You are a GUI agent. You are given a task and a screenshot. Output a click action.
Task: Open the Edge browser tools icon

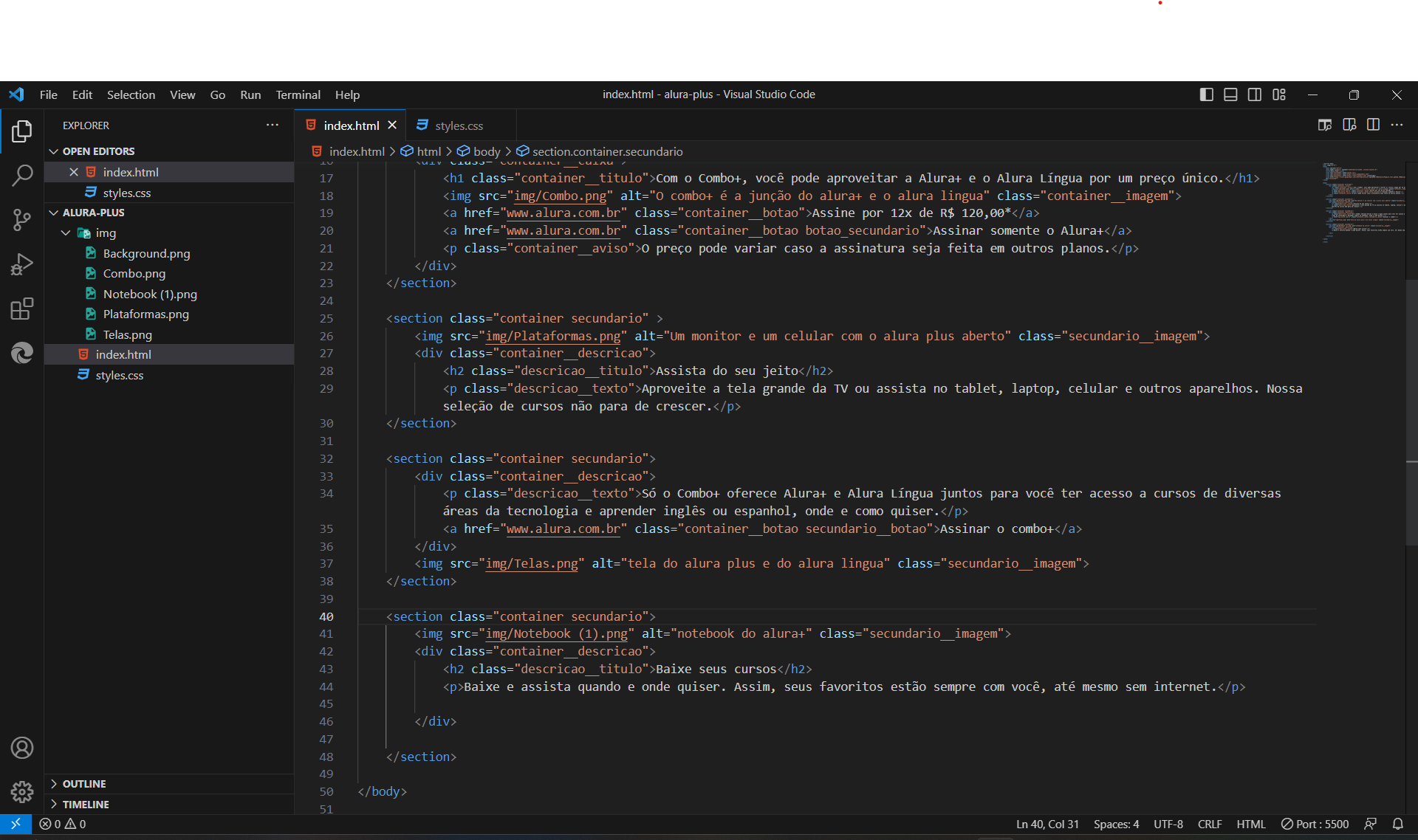pos(22,353)
